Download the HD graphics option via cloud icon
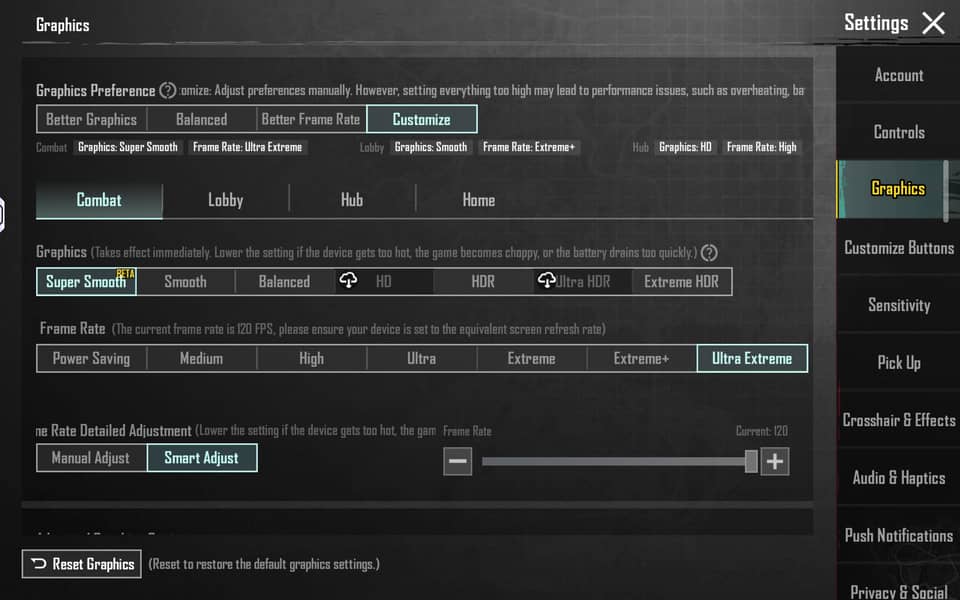Image resolution: width=960 pixels, height=600 pixels. [348, 281]
